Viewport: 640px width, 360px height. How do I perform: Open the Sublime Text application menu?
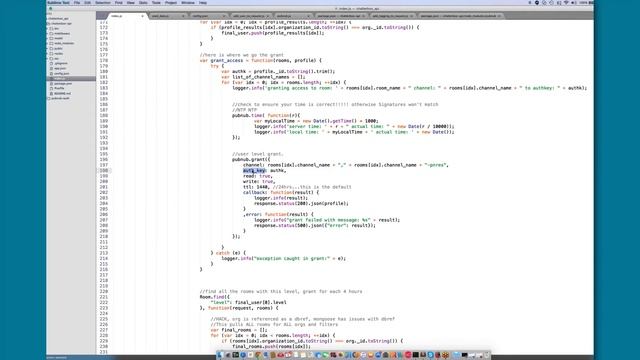58,2
